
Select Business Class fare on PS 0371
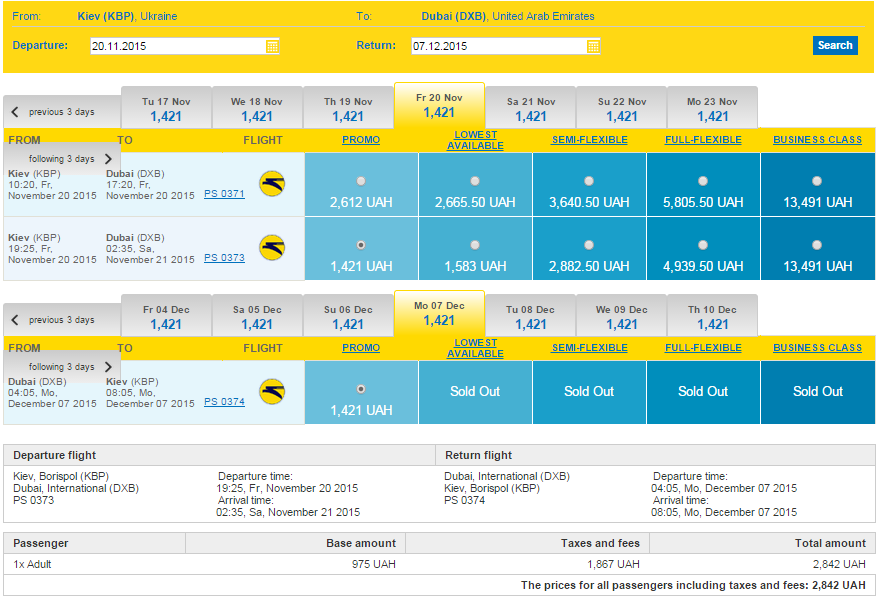point(817,181)
